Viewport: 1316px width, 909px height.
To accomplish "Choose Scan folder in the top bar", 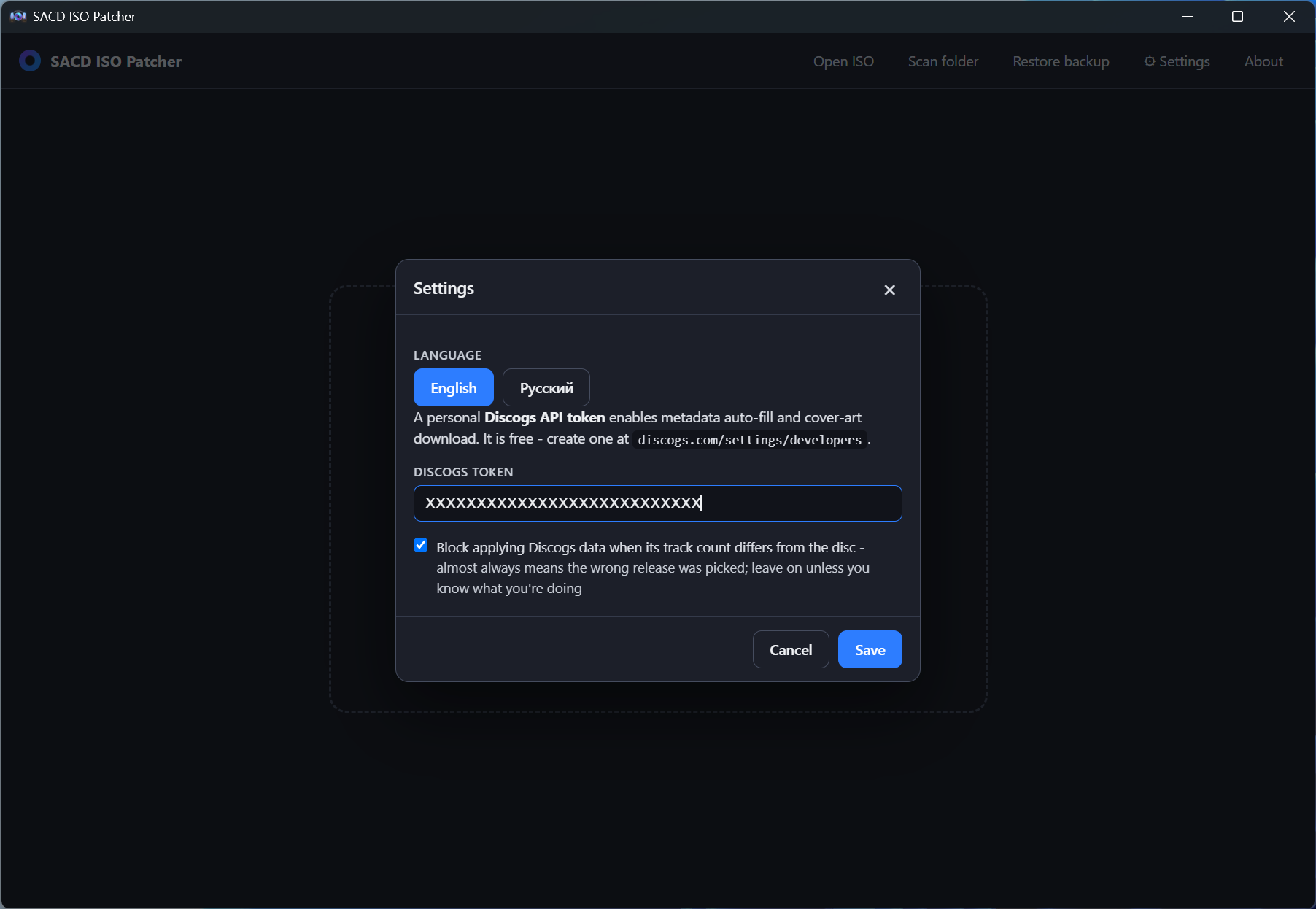I will (x=943, y=61).
